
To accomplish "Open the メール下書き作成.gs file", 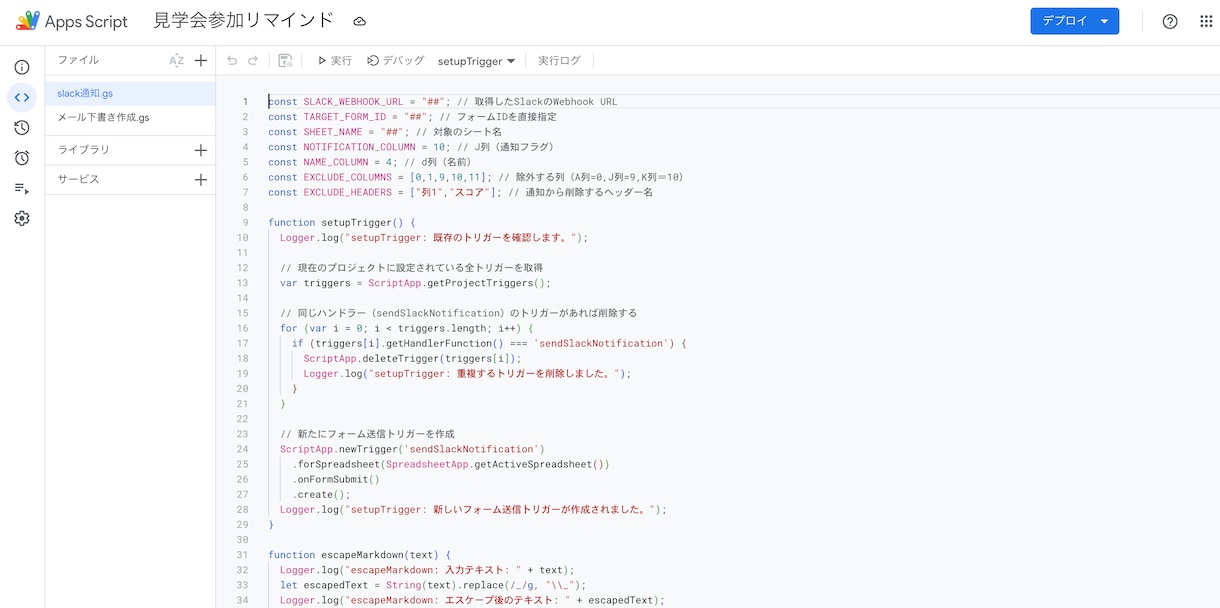I will click(x=130, y=117).
